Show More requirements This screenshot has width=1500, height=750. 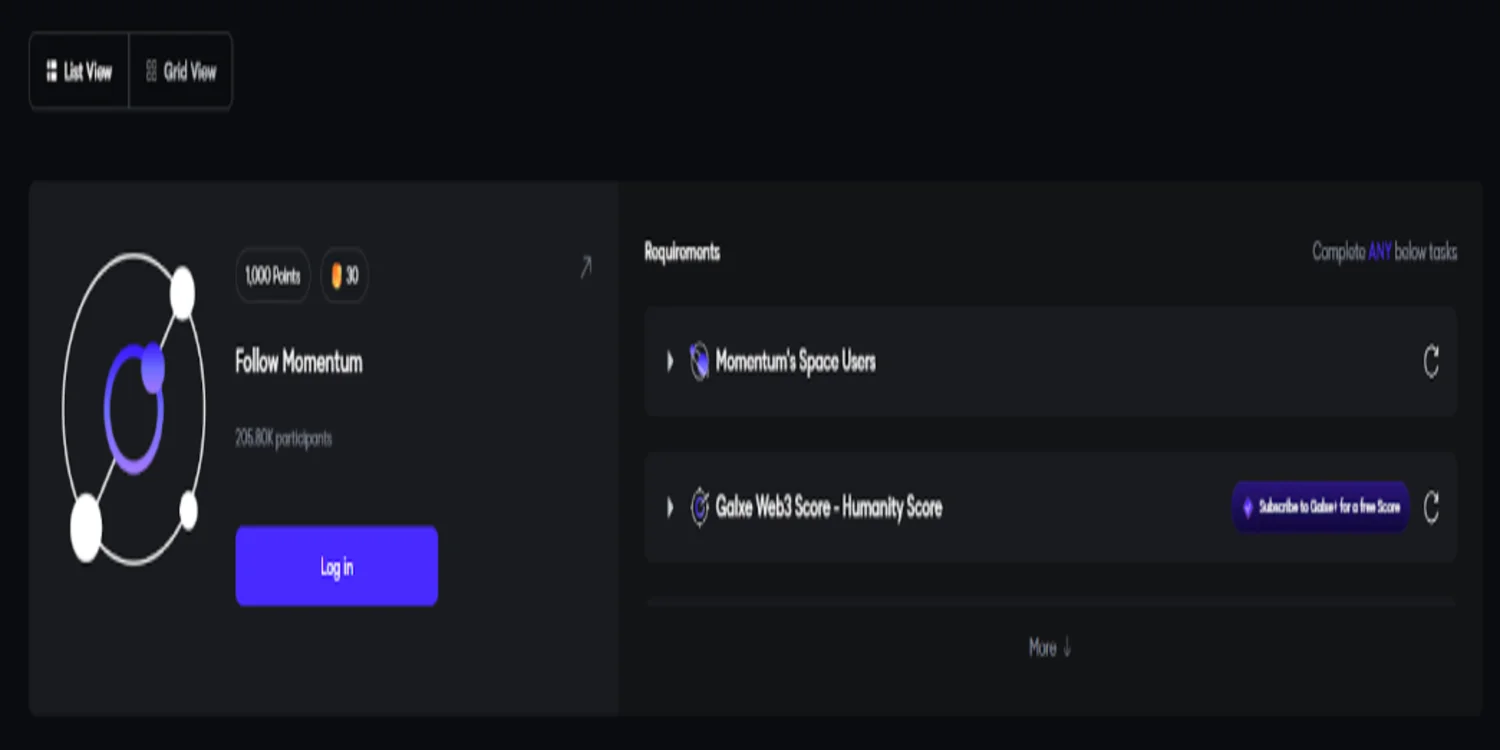pyautogui.click(x=1050, y=648)
